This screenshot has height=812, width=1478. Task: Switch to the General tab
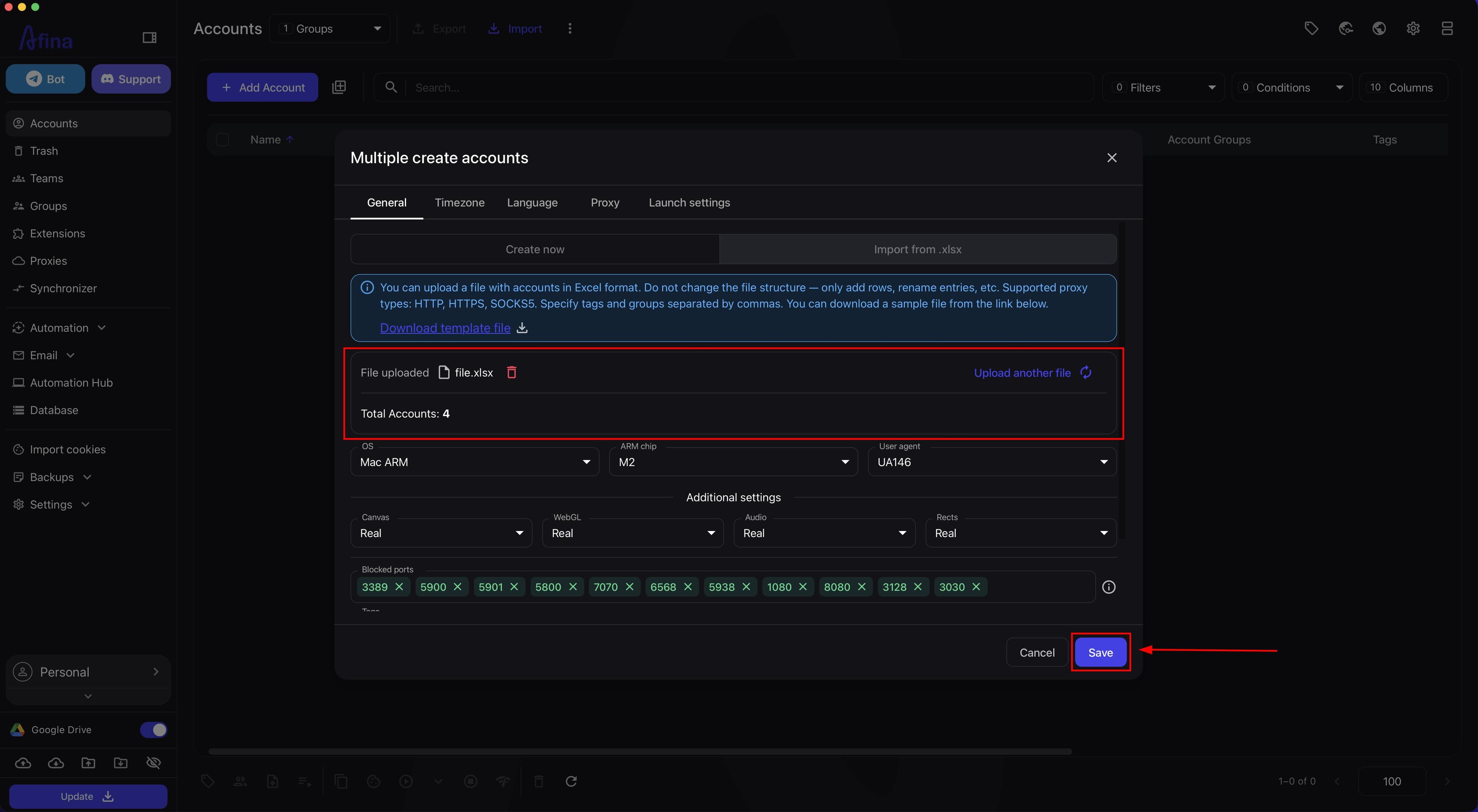pos(387,202)
